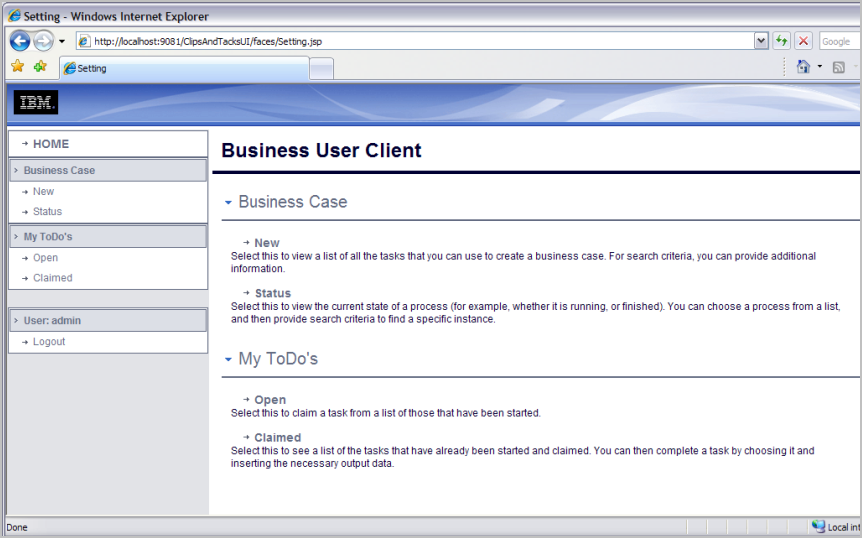Click the Status link in main content
The width and height of the screenshot is (862, 538).
[273, 293]
